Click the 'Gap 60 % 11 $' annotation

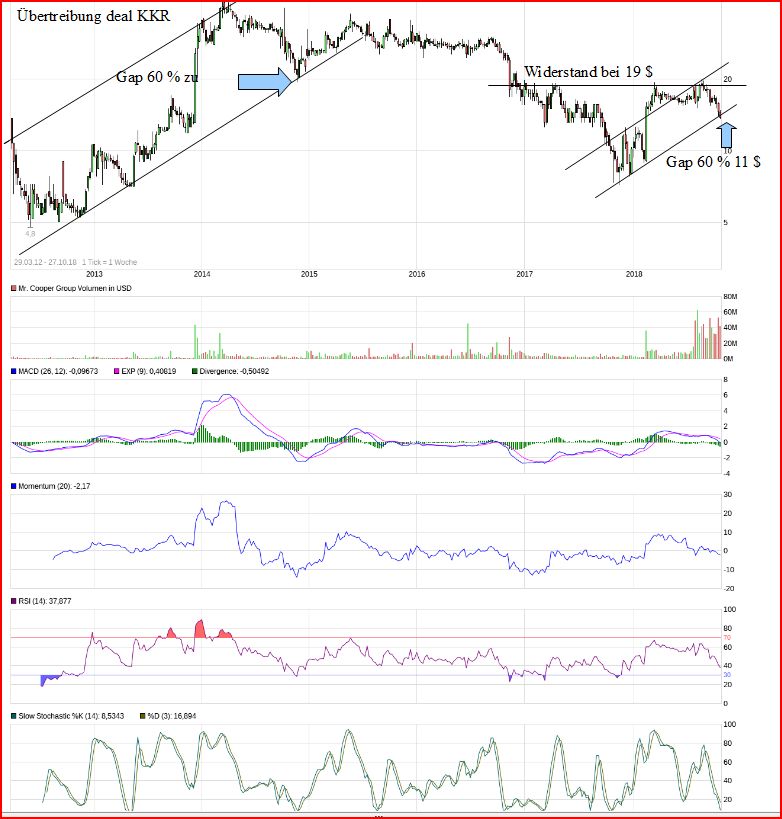point(713,162)
